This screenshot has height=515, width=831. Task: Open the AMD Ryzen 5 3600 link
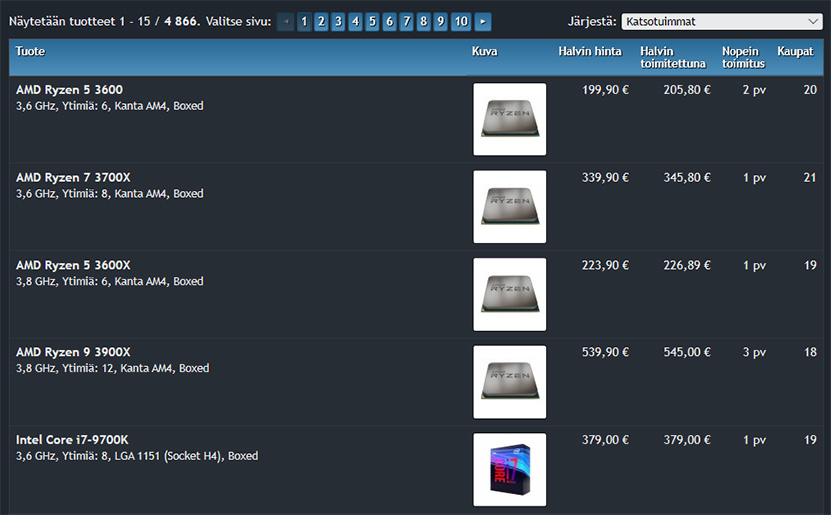click(x=69, y=90)
